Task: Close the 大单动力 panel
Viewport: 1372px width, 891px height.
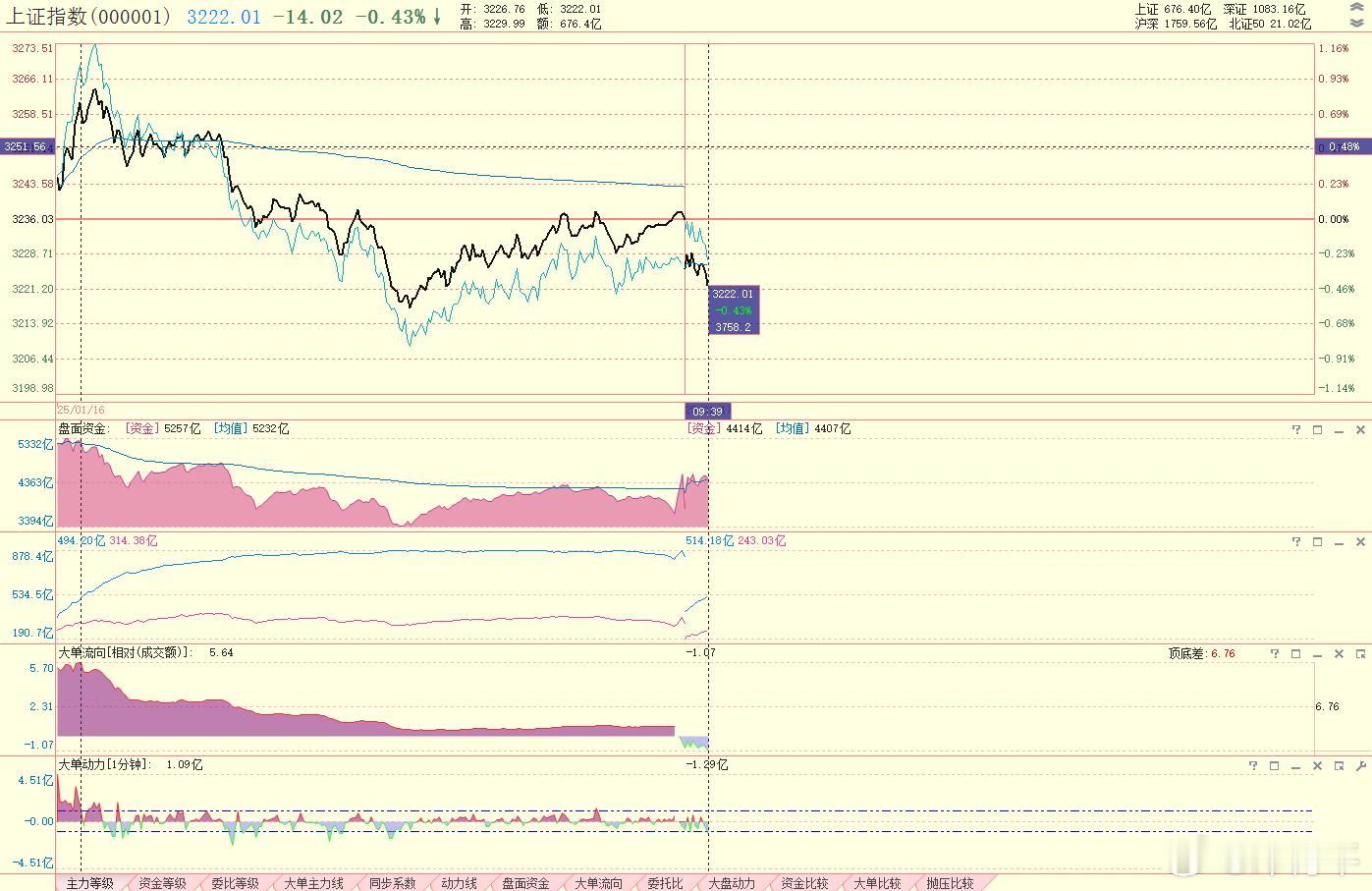Action: pos(1318,766)
